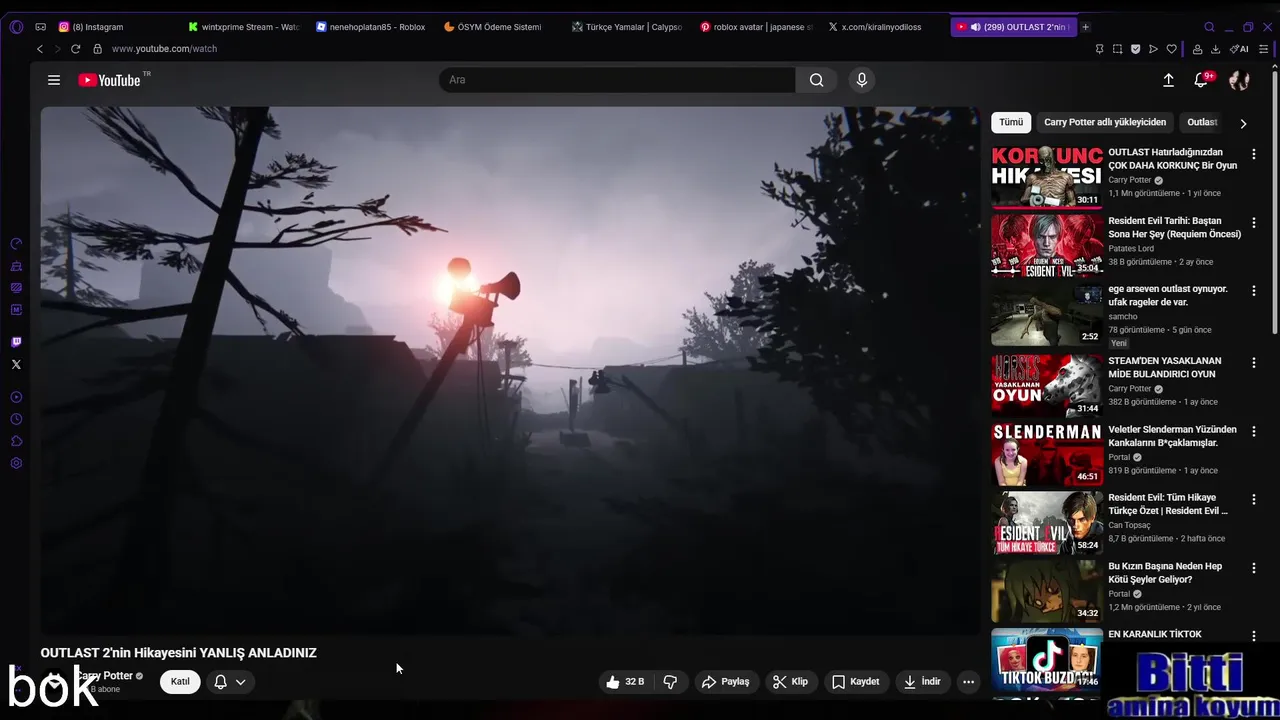This screenshot has height=720, width=1280.
Task: Open options menu for Resident Evil Tarihi video
Action: click(x=1254, y=222)
